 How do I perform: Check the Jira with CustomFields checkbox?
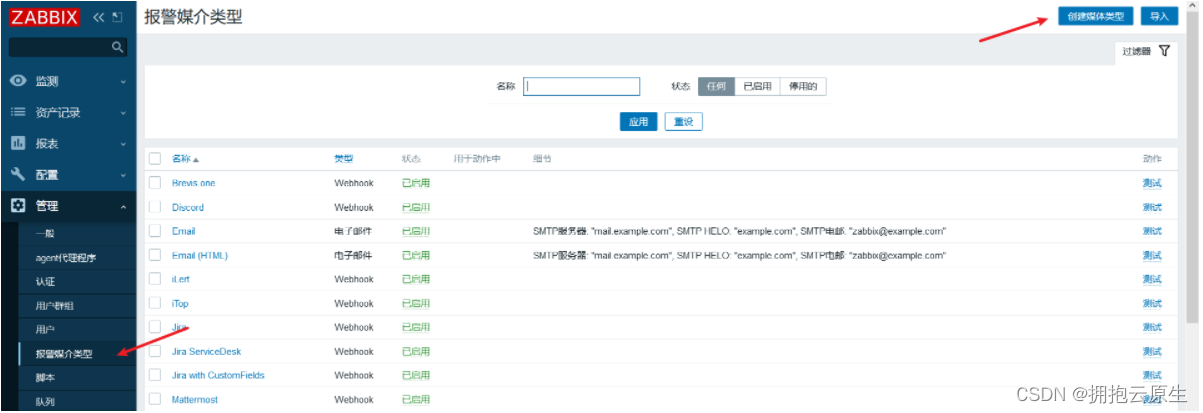(x=154, y=375)
